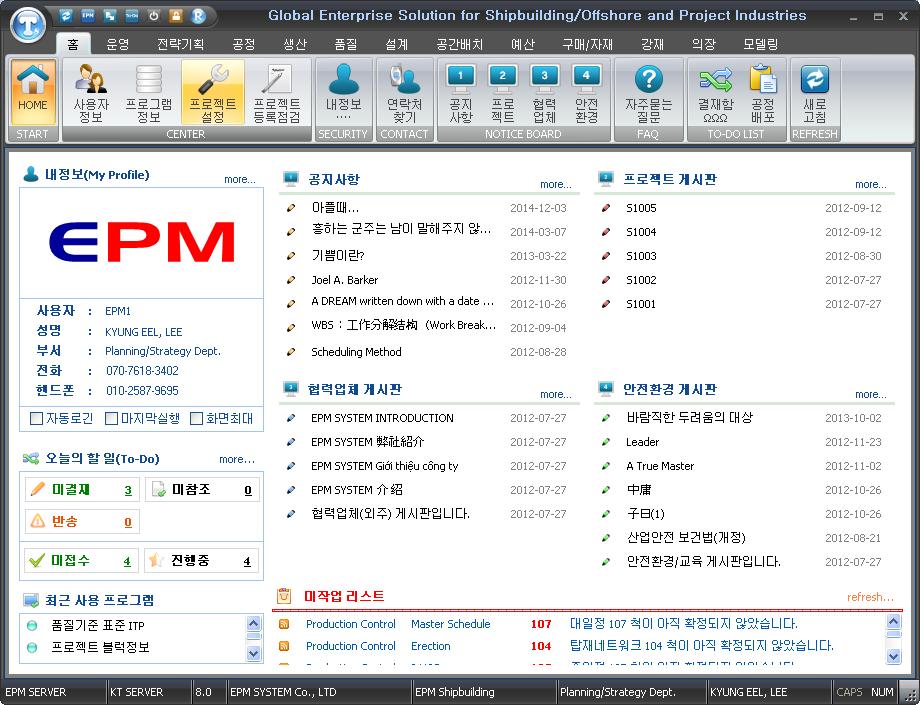Open 미참조 to-do button

coord(202,490)
